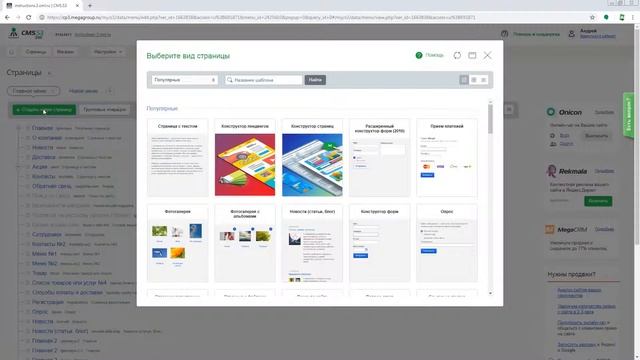Open the Настройки dropdown menu

[x=108, y=52]
